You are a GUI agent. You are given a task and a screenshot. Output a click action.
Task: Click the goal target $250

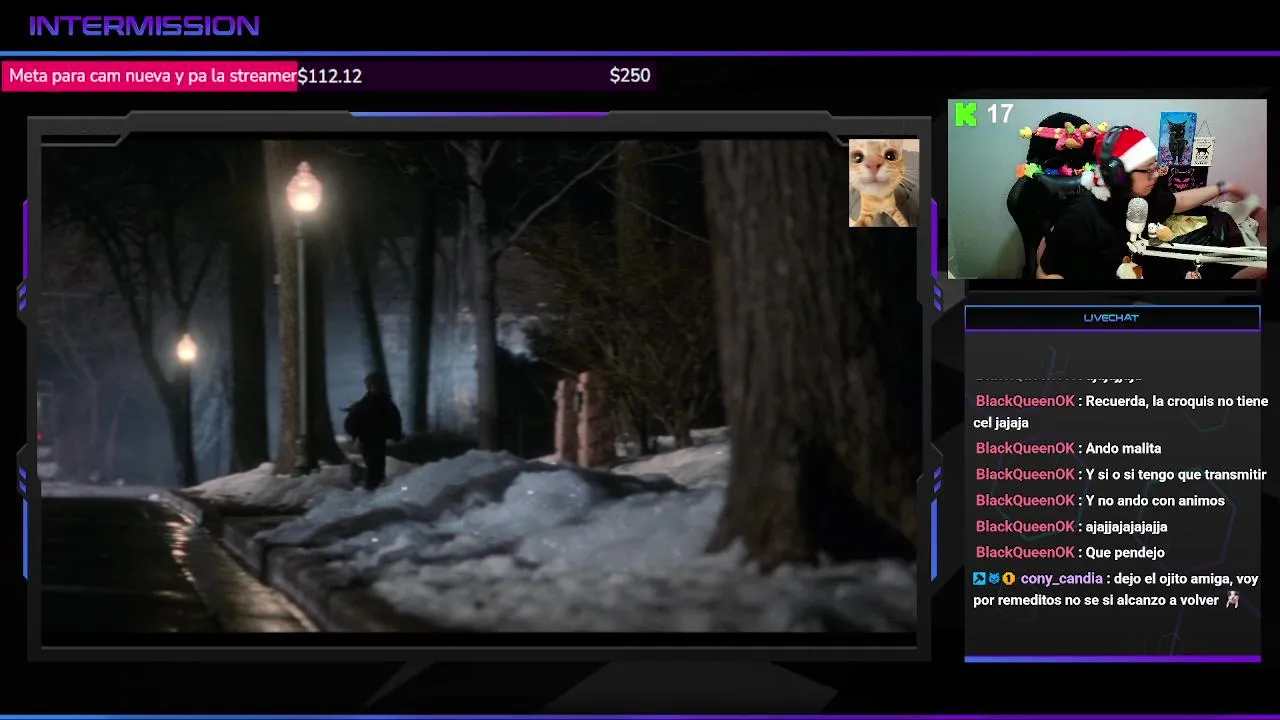[x=630, y=76]
